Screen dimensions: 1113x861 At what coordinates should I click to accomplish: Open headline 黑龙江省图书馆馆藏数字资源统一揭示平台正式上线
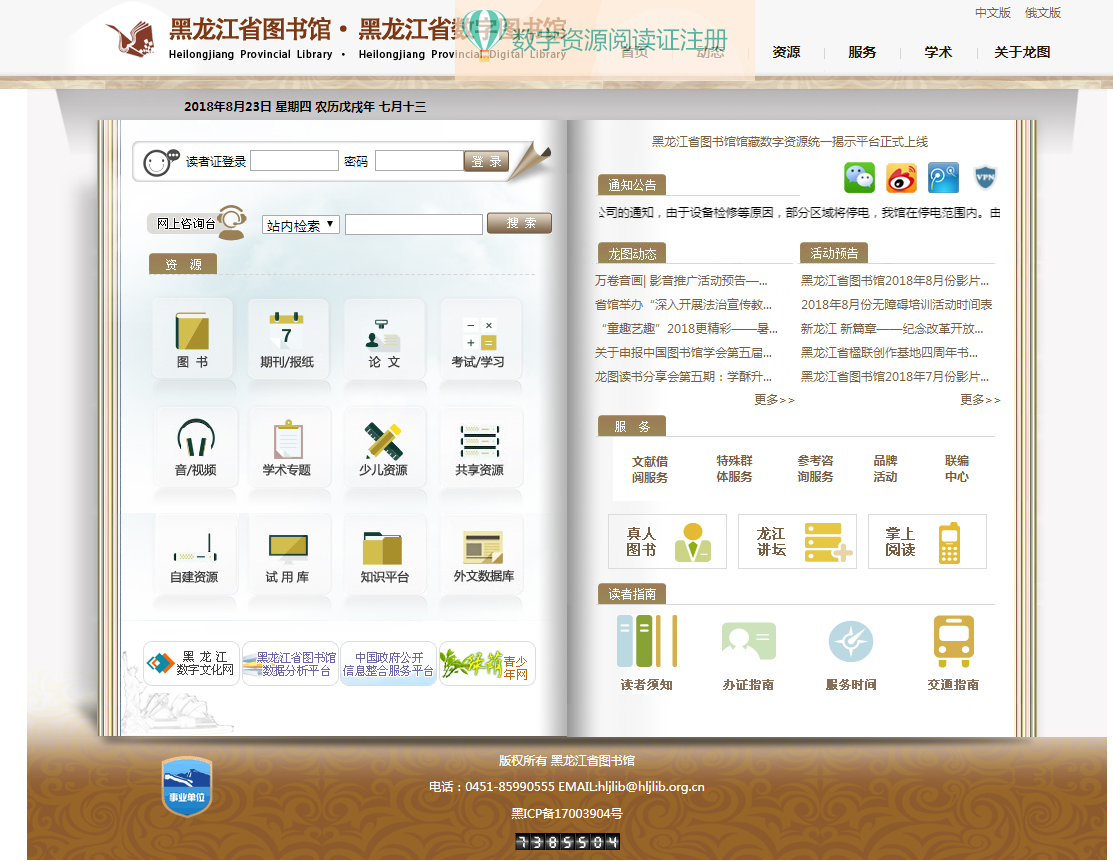click(789, 141)
